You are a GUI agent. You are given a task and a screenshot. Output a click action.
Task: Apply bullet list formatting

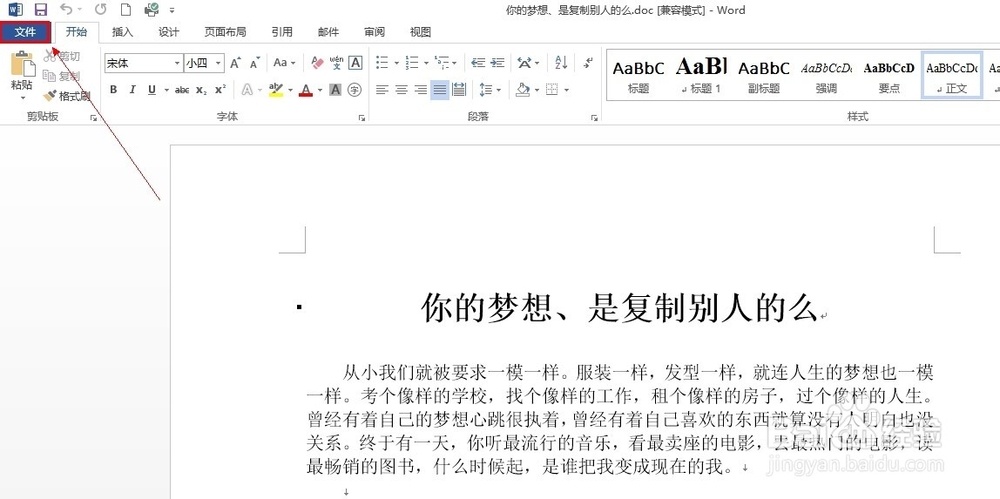click(x=382, y=63)
